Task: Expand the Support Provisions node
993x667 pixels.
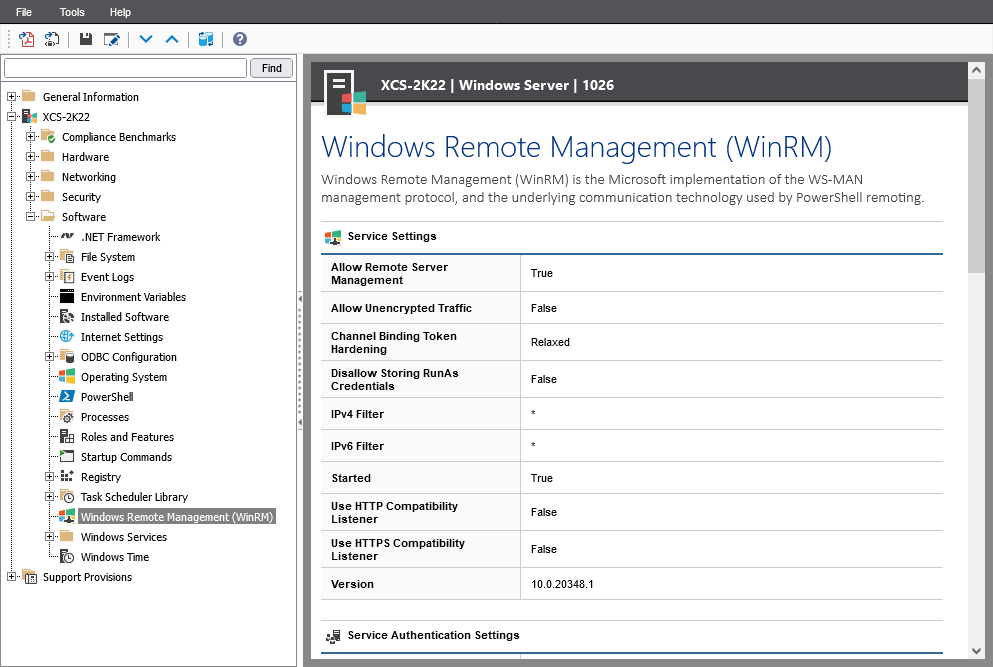Action: [x=11, y=576]
